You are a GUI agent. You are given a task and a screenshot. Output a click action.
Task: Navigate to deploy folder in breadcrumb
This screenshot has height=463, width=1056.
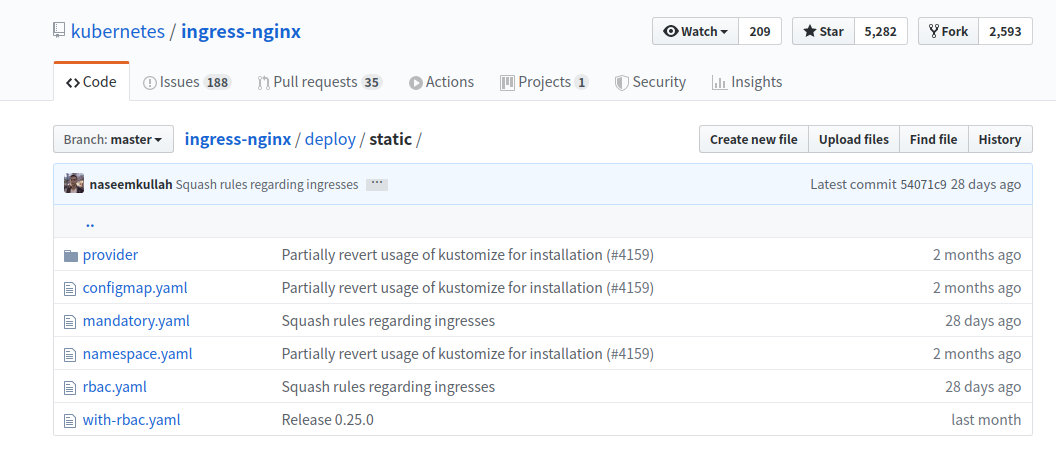pos(330,140)
